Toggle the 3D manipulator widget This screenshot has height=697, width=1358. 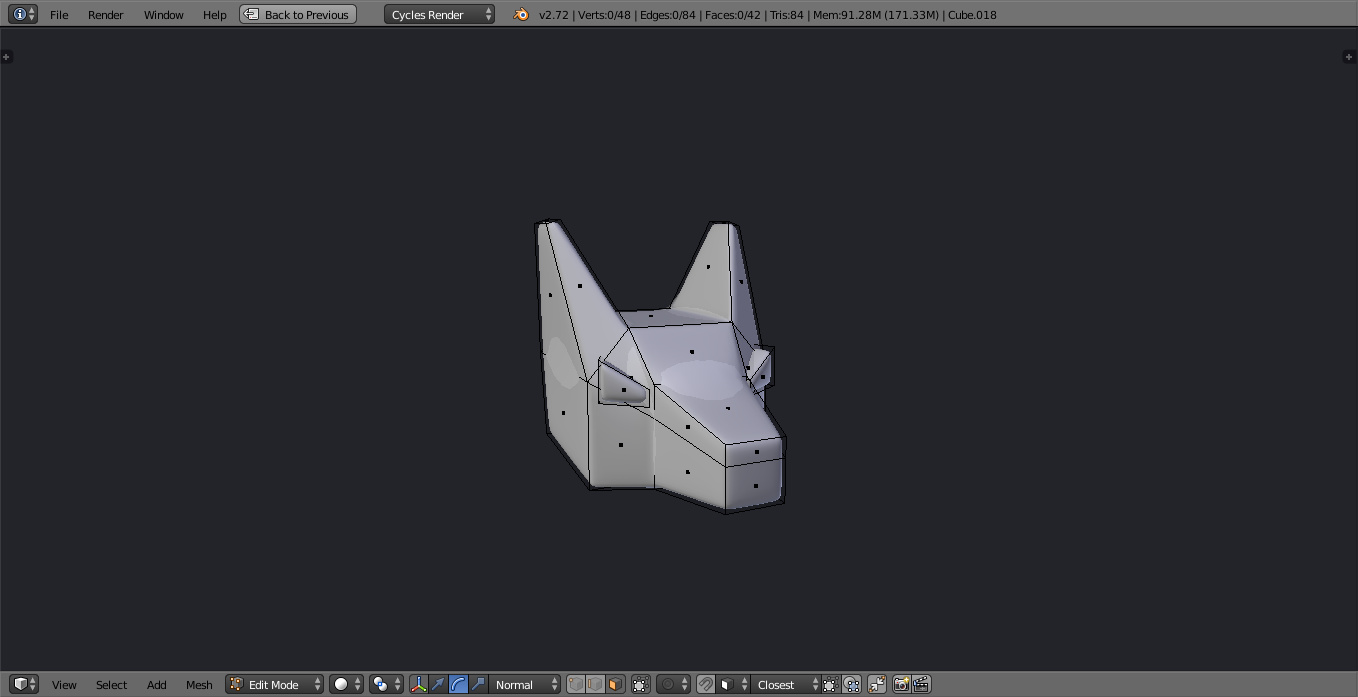pyautogui.click(x=419, y=684)
